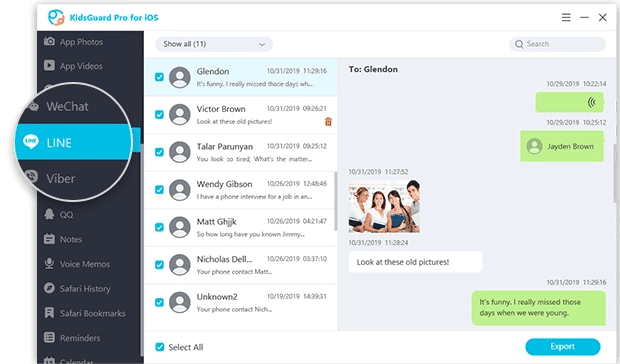This screenshot has height=364, width=620.
Task: Click Nicholas Dell's avatar icon
Action: pos(180,265)
